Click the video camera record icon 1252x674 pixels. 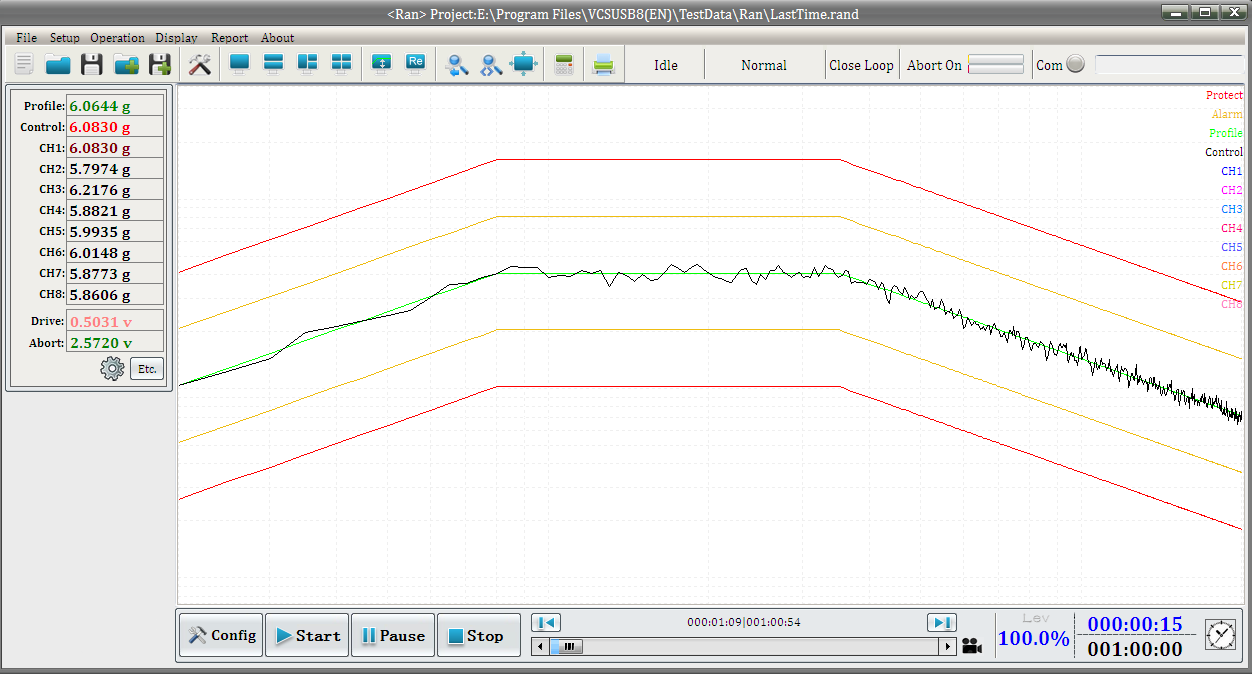click(972, 646)
